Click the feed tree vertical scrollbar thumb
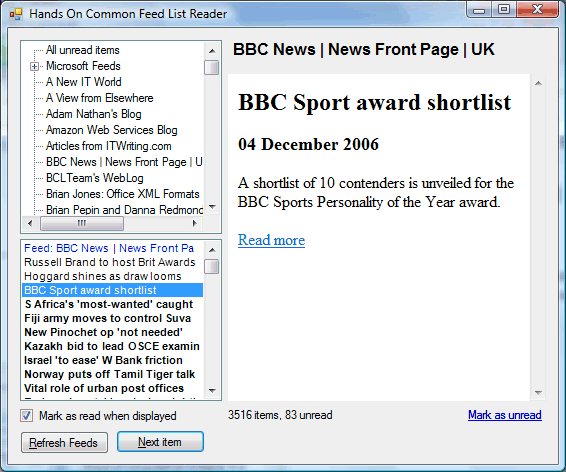This screenshot has height=472, width=566. 212,67
